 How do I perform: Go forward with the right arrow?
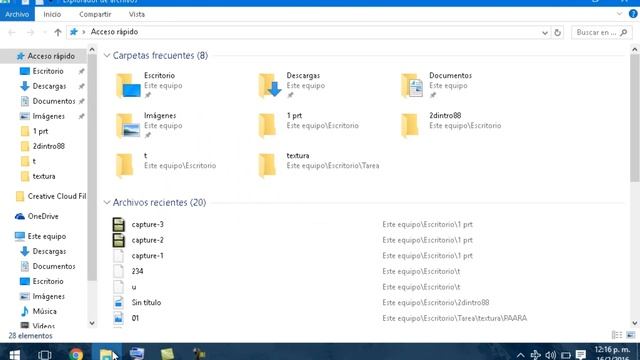[30, 32]
